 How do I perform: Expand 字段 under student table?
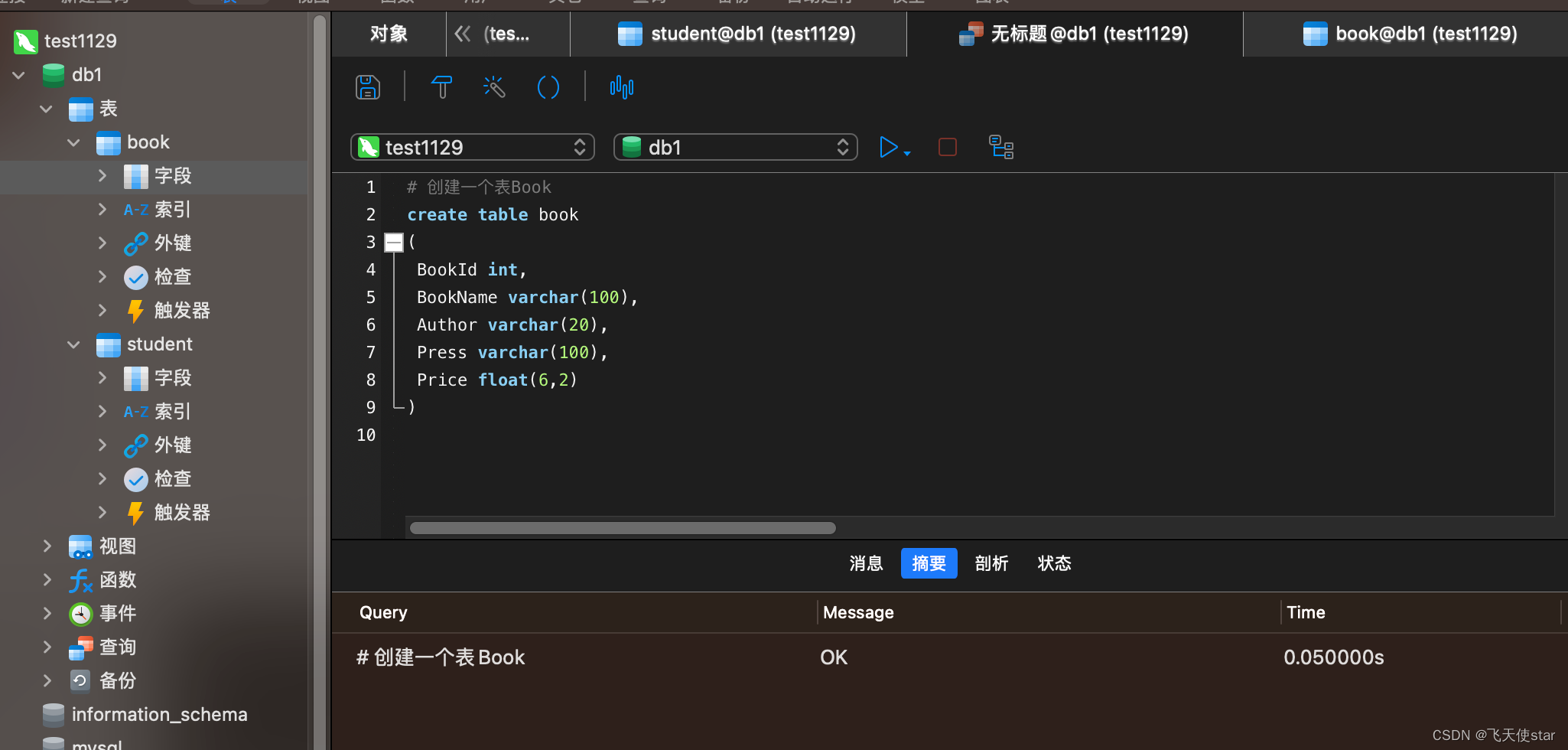[x=102, y=378]
